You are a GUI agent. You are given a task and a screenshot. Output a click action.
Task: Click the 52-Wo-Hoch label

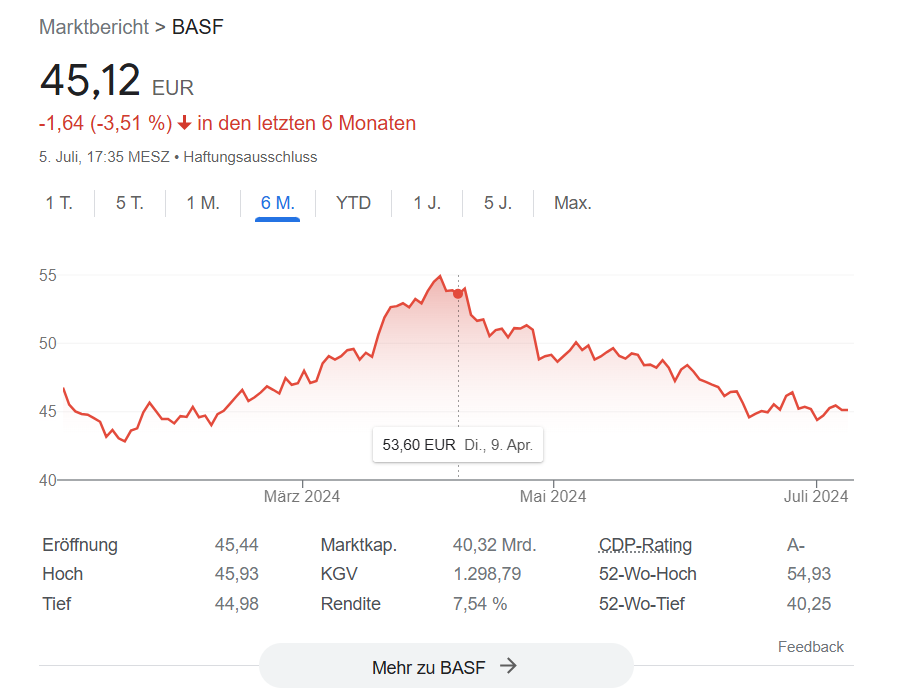point(647,574)
